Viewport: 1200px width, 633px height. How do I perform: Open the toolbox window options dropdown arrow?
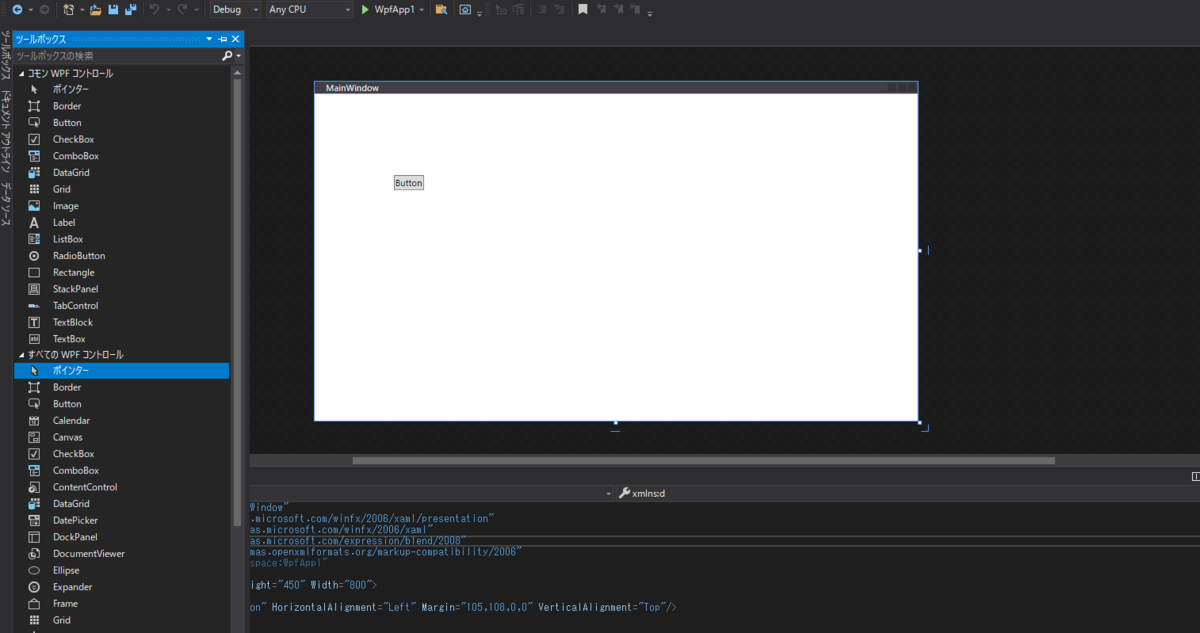click(209, 39)
